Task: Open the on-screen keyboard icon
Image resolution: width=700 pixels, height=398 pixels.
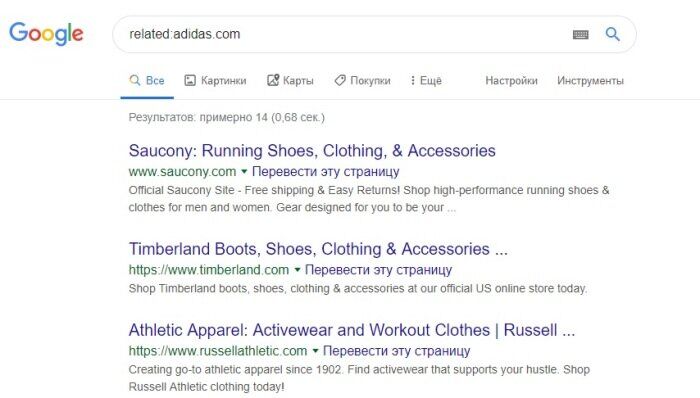Action: (x=580, y=34)
